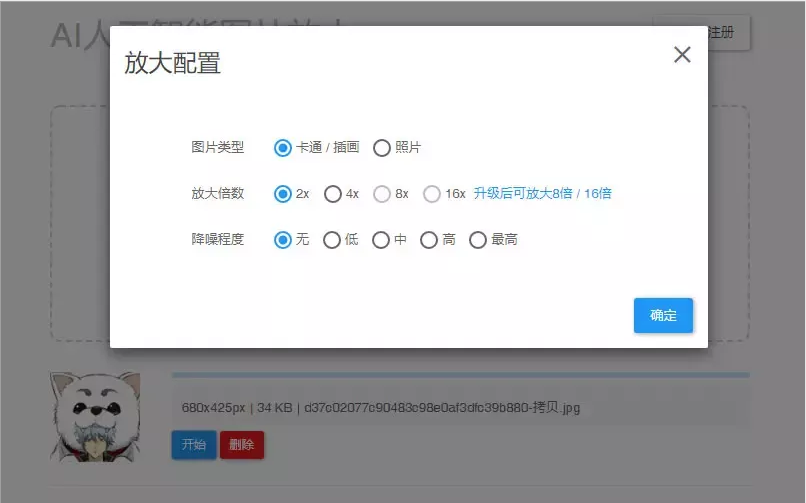Click the 放大倍数 label
The width and height of the screenshot is (806, 503).
[x=217, y=193]
